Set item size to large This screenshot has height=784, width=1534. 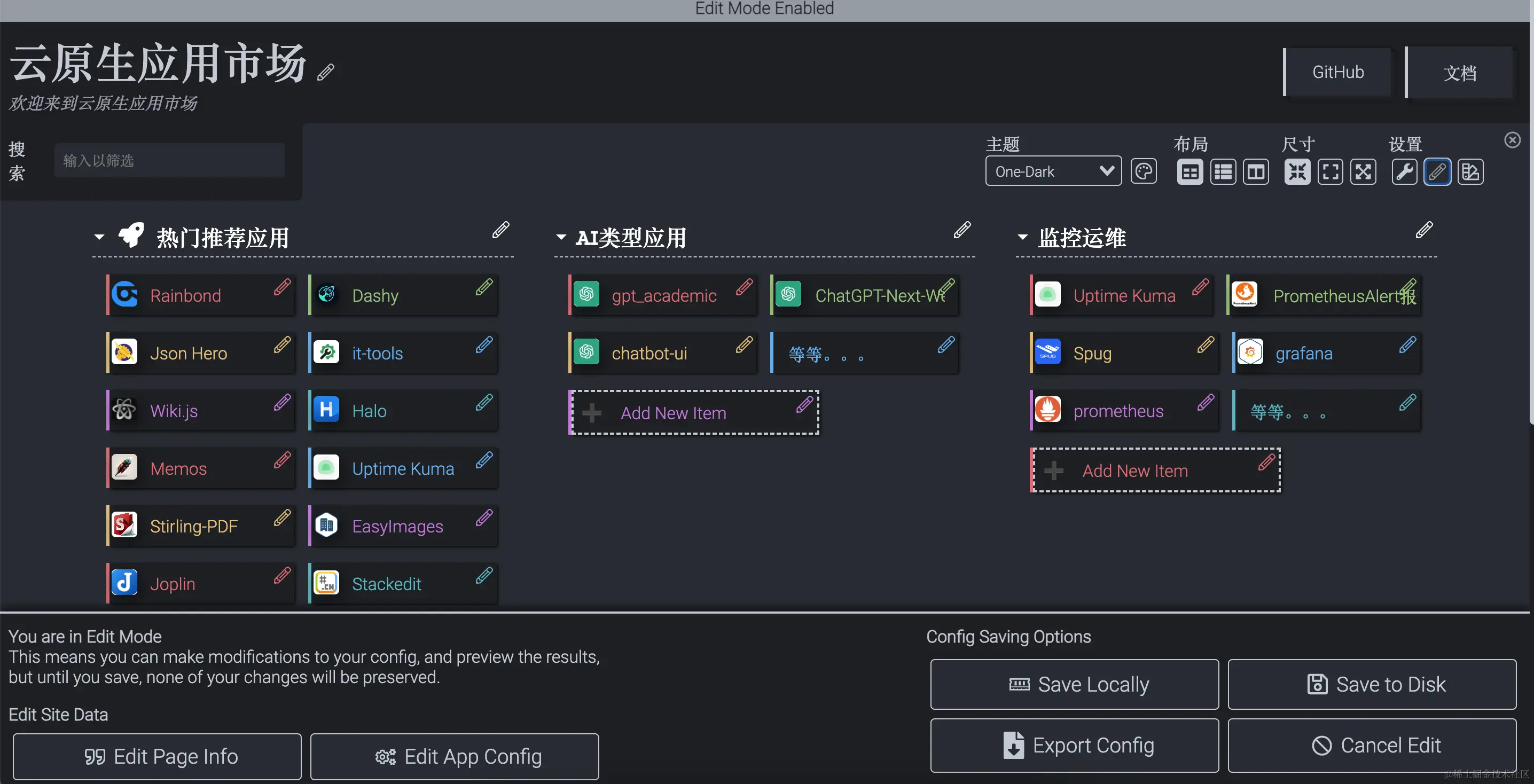click(1364, 172)
